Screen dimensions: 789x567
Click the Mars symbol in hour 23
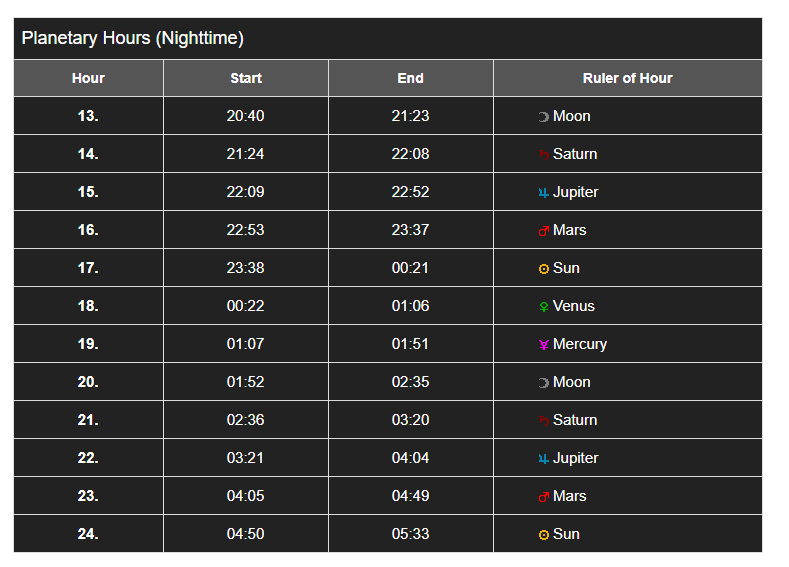click(544, 497)
